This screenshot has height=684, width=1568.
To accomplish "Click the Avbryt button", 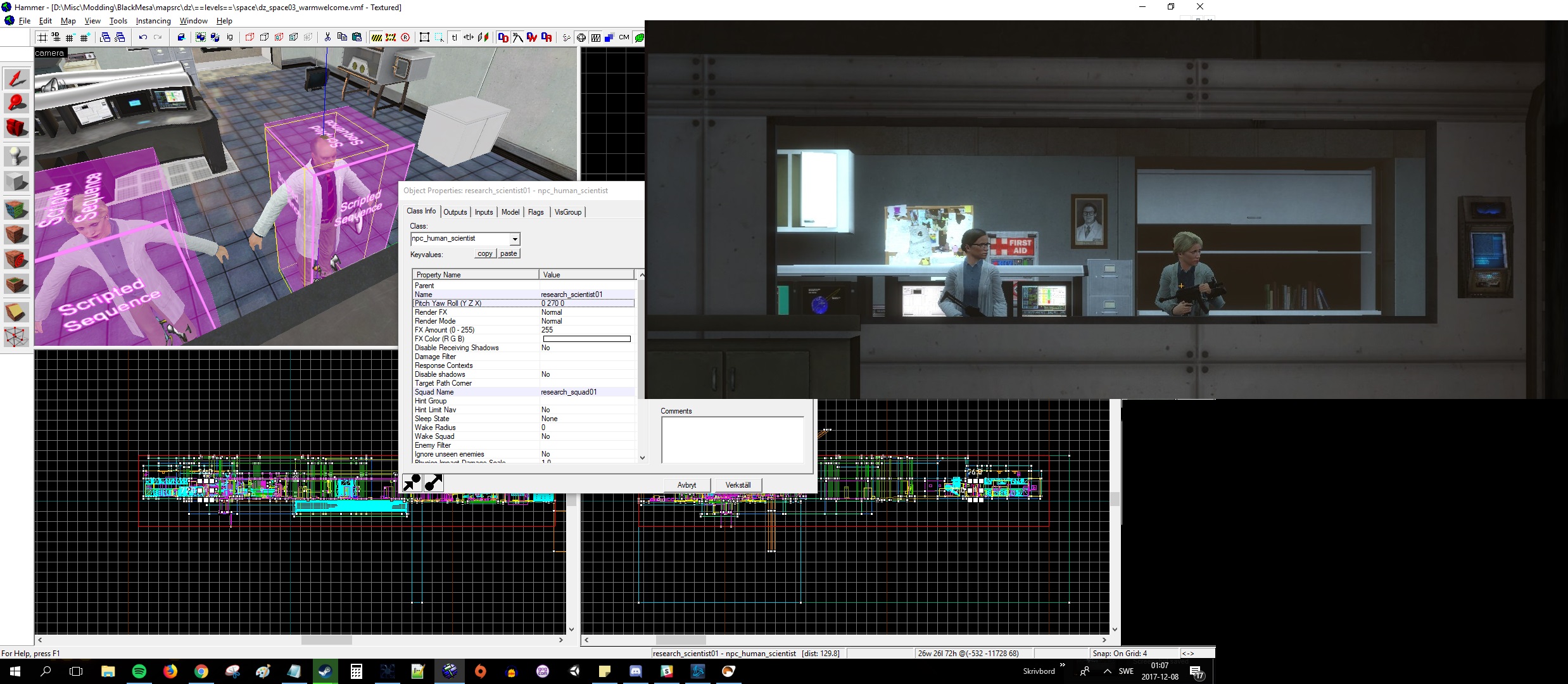I will (x=686, y=485).
